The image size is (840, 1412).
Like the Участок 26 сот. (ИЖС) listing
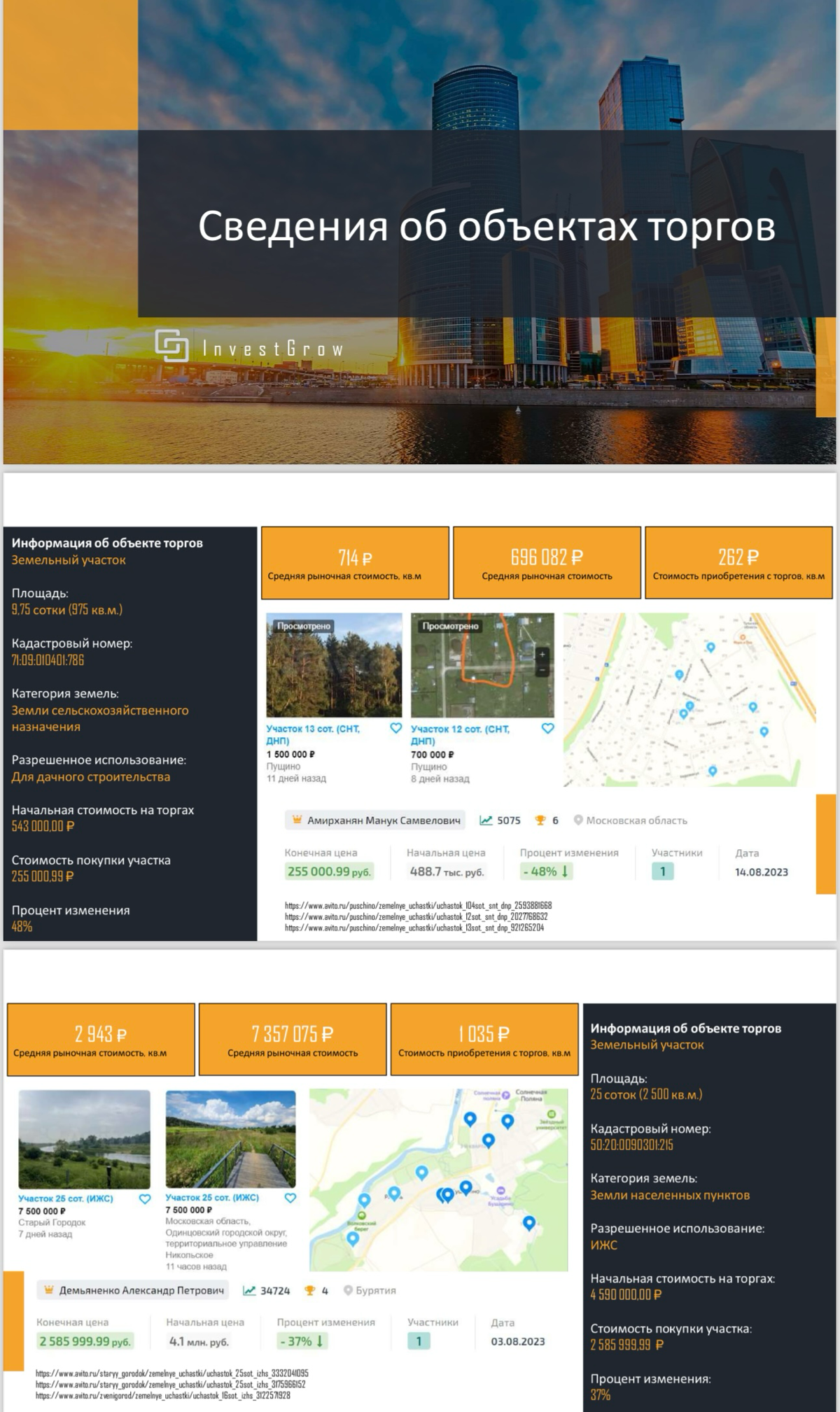pyautogui.click(x=145, y=1198)
